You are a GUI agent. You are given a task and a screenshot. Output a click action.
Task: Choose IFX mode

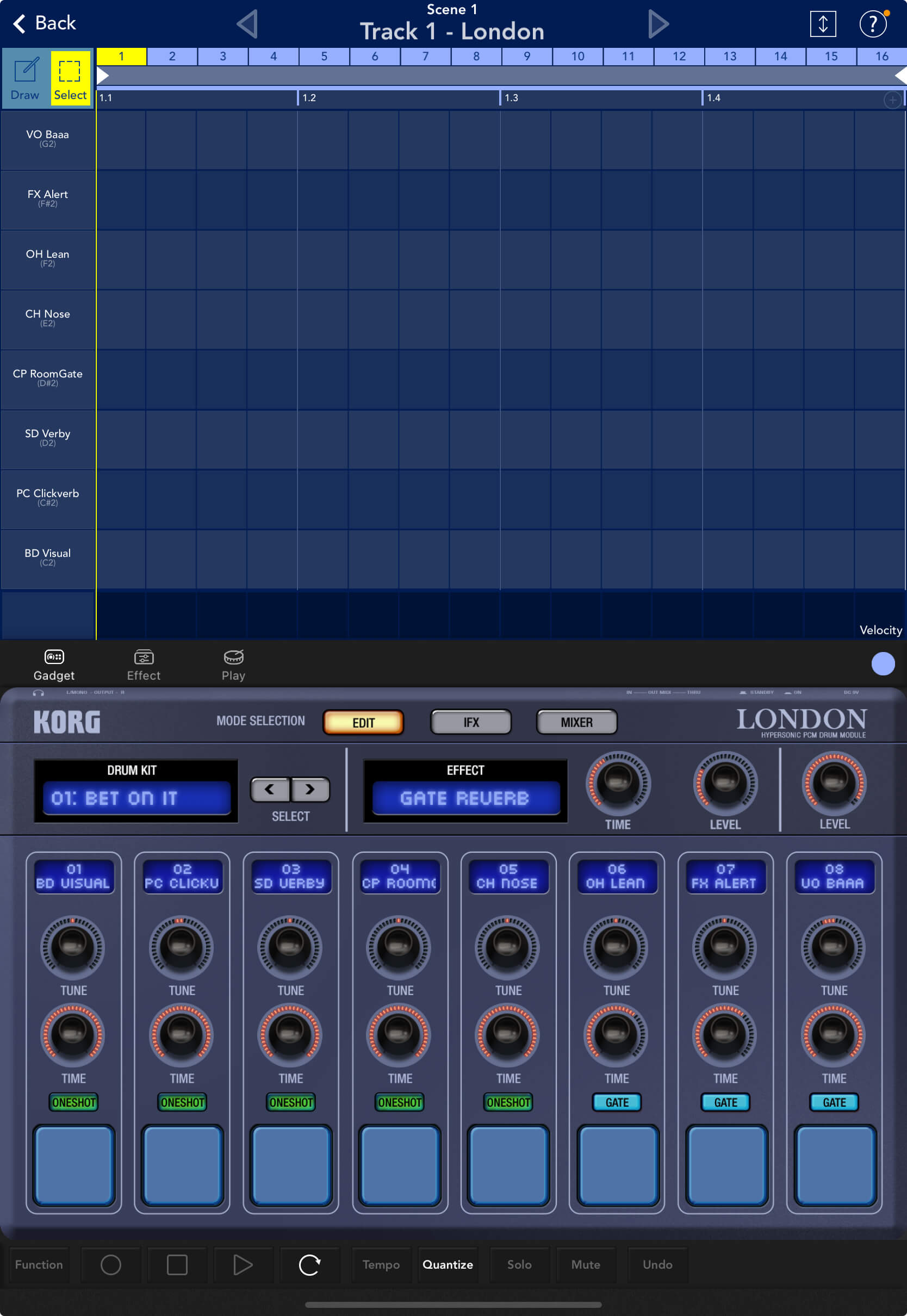point(470,722)
